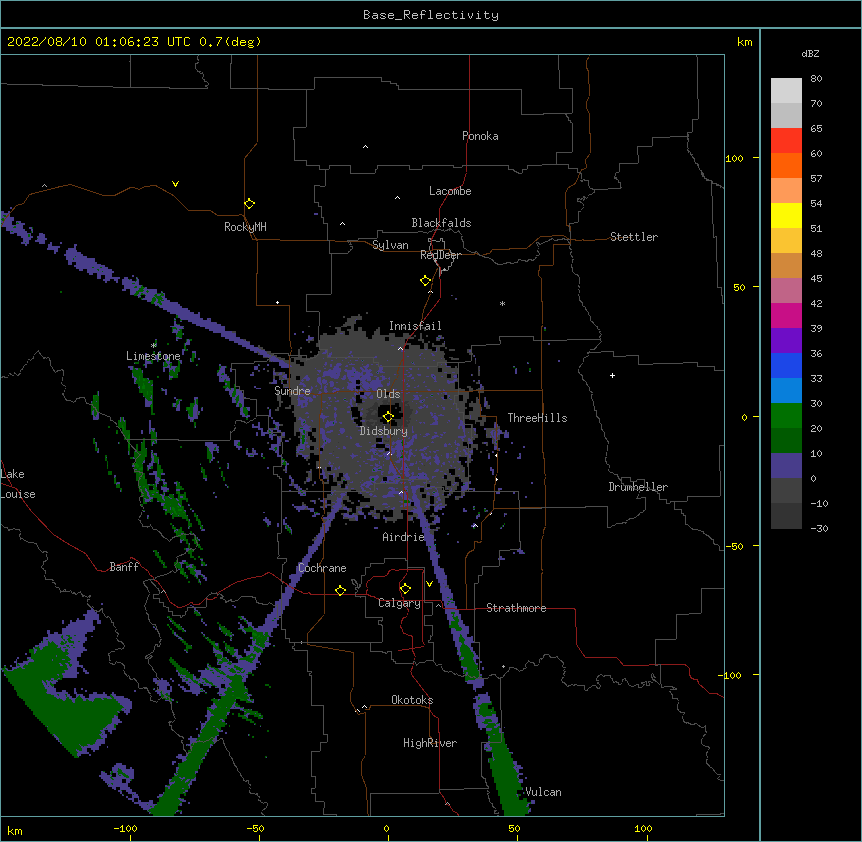
Task: Click the Lake Louise label
Action: click(x=18, y=484)
